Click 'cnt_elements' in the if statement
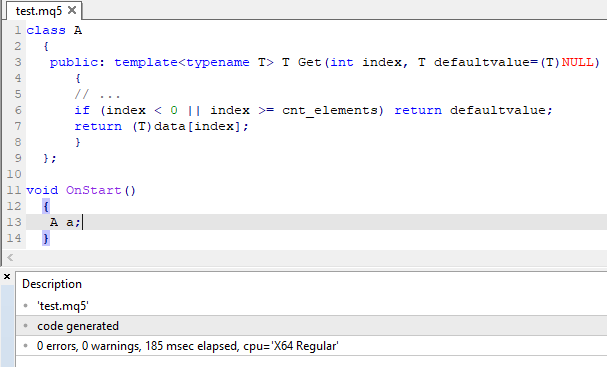 (330, 110)
